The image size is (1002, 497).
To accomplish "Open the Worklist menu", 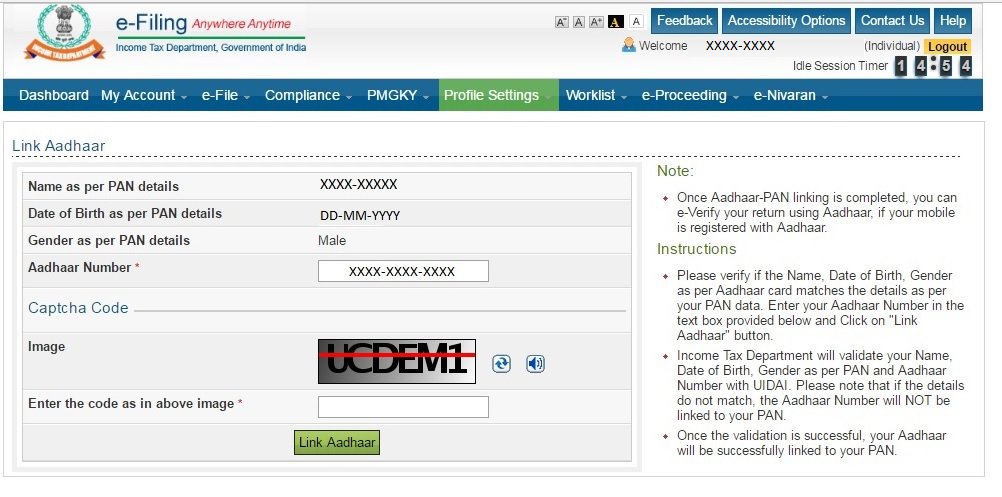I will click(597, 96).
